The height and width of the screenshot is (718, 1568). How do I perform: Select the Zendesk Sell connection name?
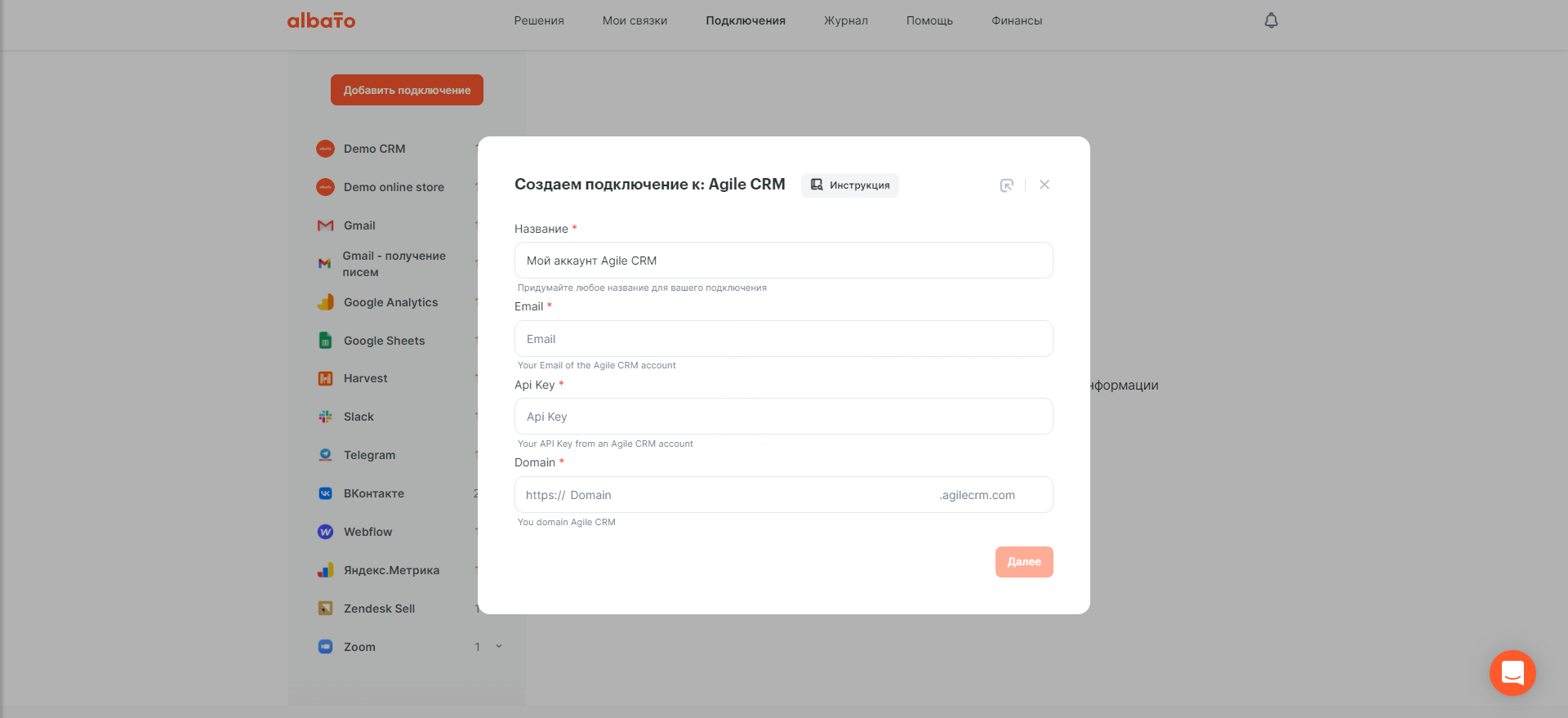coord(380,609)
